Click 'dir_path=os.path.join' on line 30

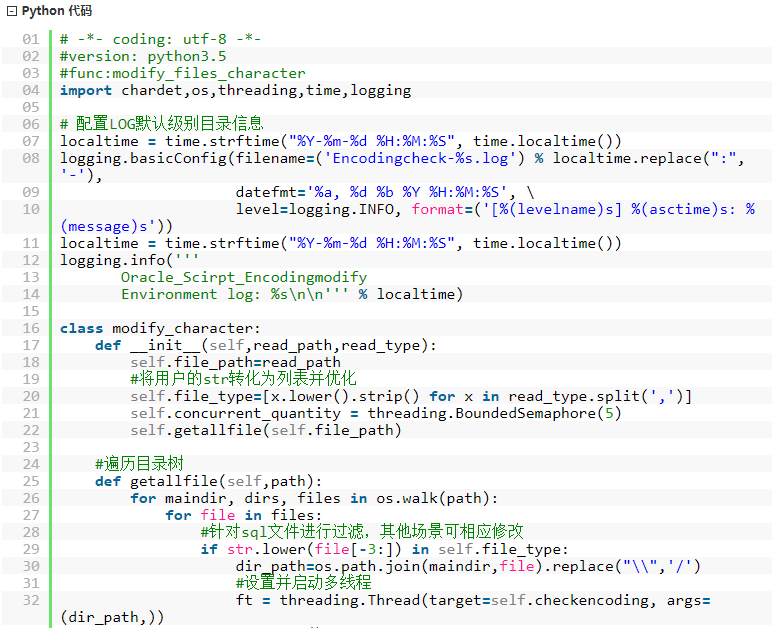(x=327, y=566)
